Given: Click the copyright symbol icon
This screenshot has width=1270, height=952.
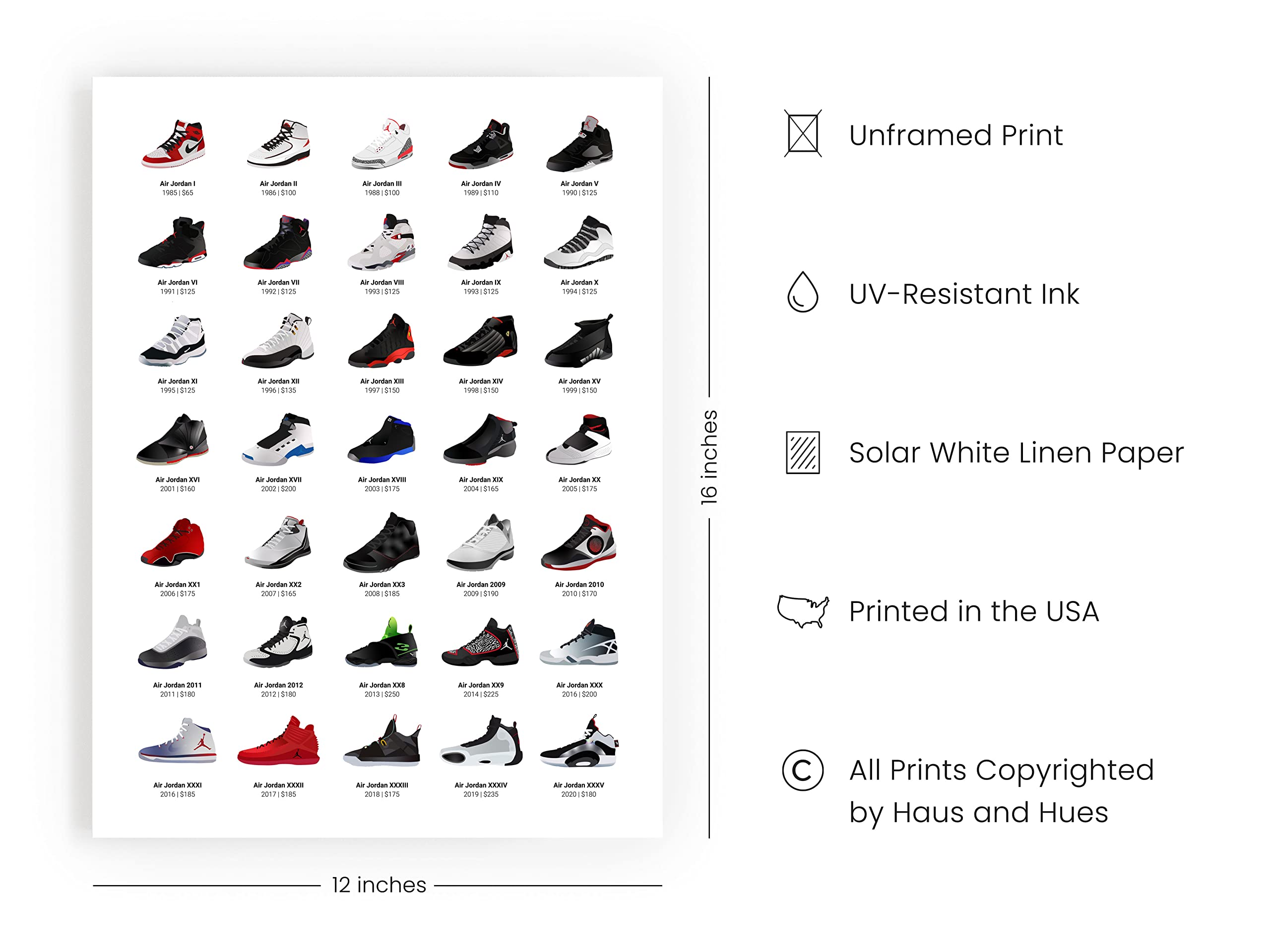Looking at the screenshot, I should pyautogui.click(x=802, y=770).
